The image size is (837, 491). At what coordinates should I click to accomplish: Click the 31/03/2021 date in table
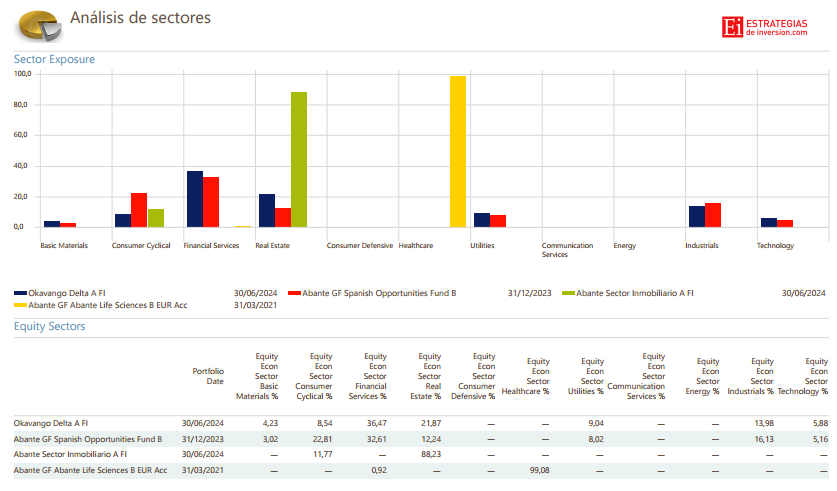tap(203, 470)
